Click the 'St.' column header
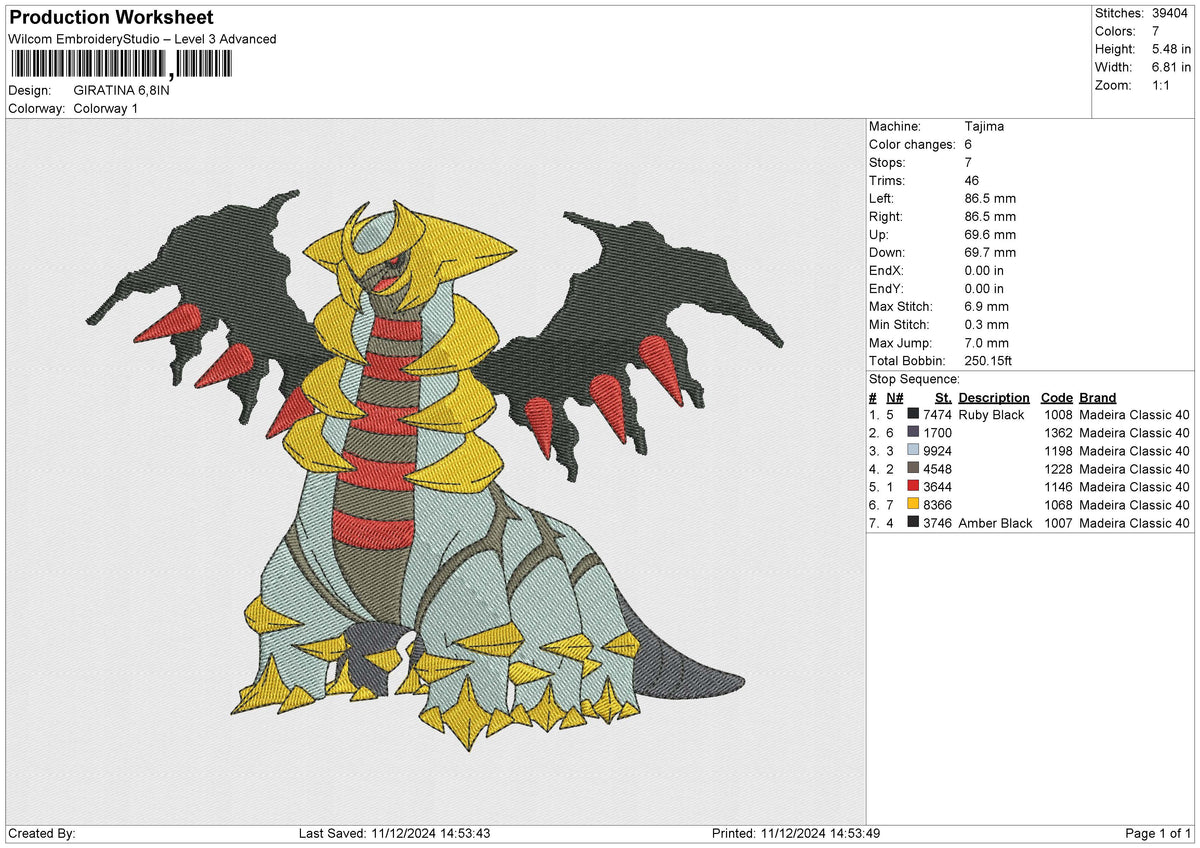Image resolution: width=1200 pixels, height=848 pixels. pos(943,398)
